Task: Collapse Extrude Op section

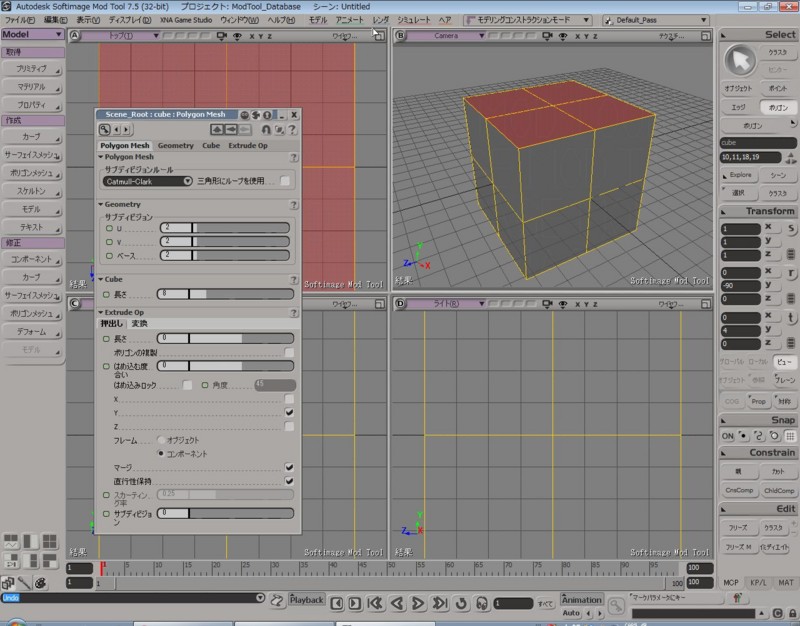Action: coord(101,312)
